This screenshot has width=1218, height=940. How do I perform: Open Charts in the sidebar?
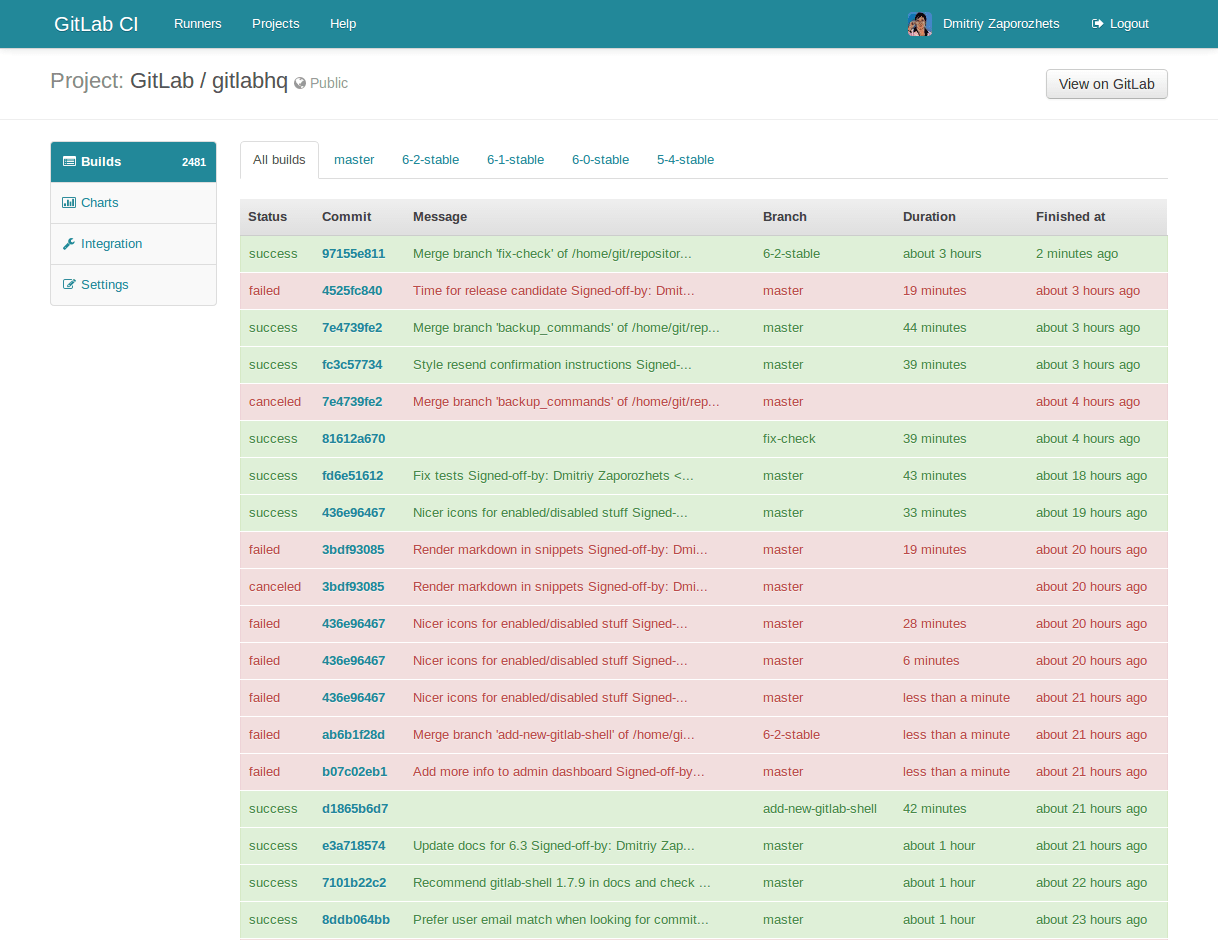[x=134, y=203]
